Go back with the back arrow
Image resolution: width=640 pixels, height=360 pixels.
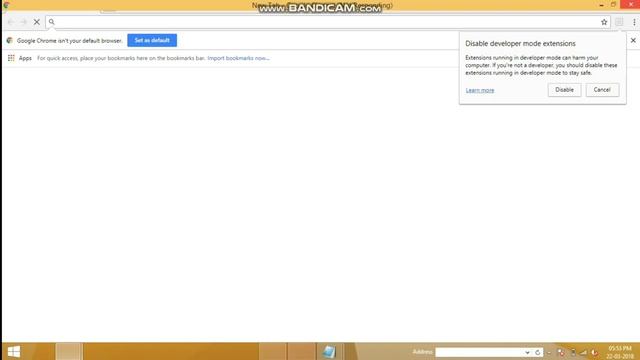click(x=11, y=22)
